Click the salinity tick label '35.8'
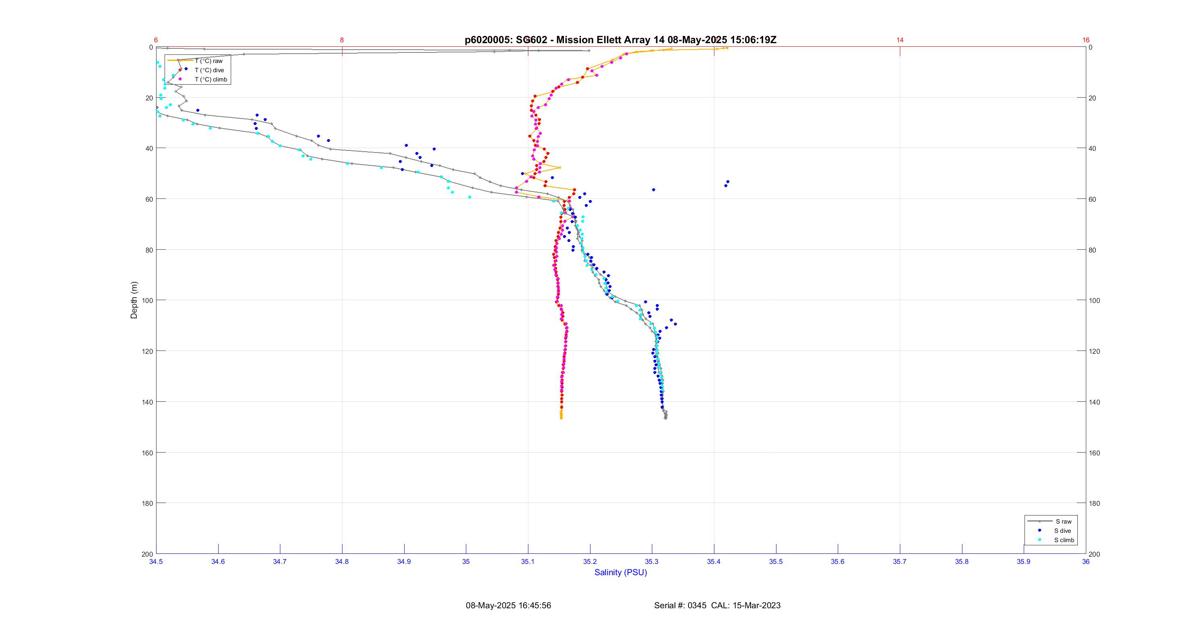 coord(962,562)
